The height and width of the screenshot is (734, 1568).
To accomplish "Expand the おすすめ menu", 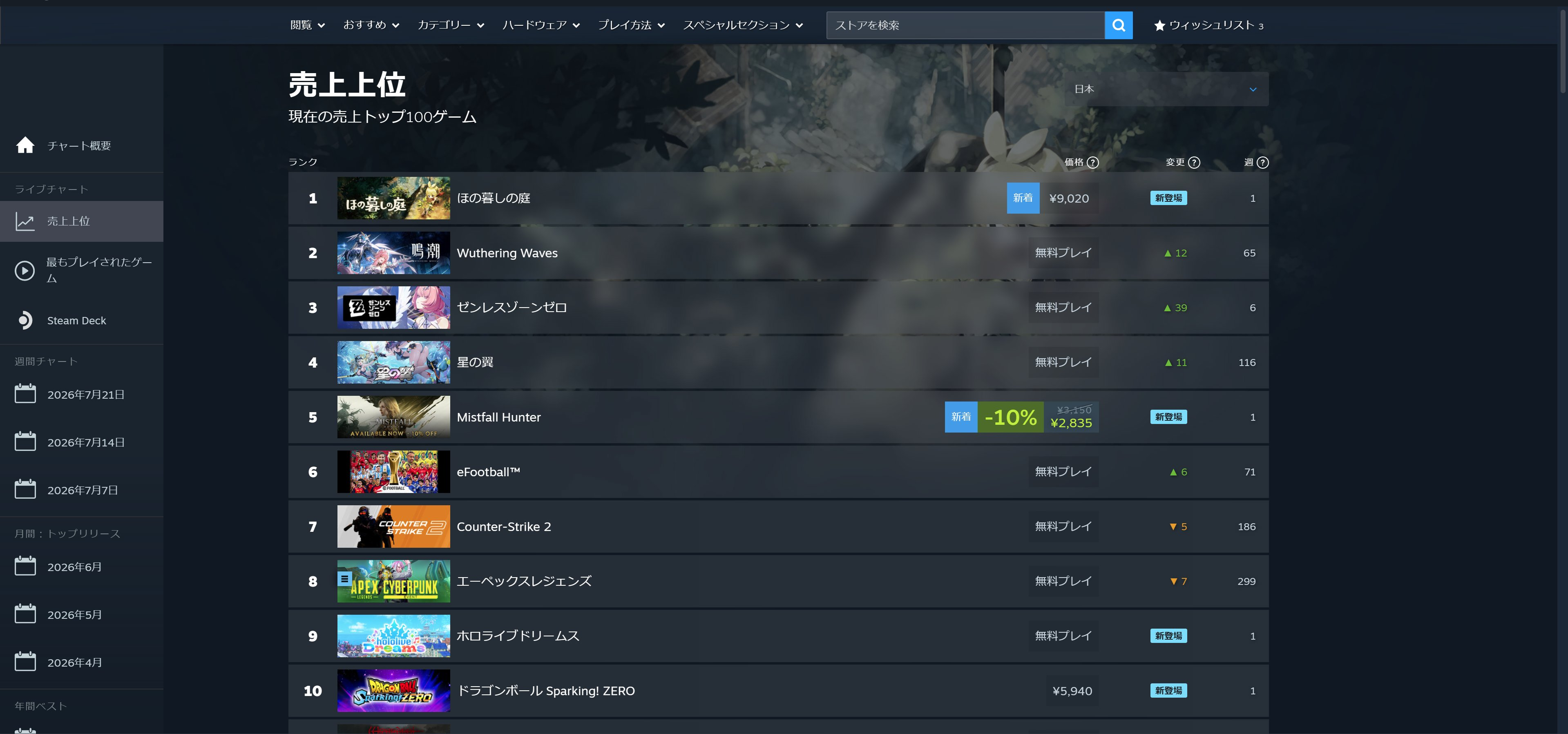I will [371, 25].
